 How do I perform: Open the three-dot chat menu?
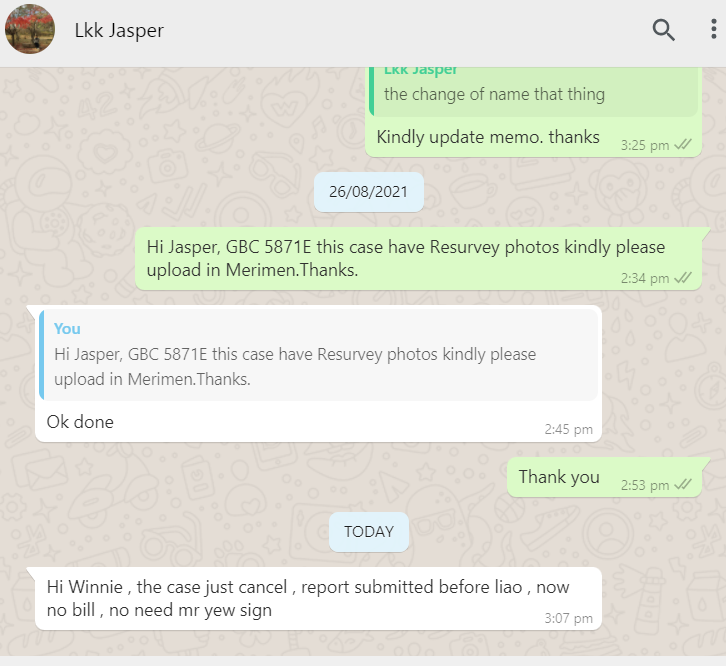pyautogui.click(x=713, y=29)
